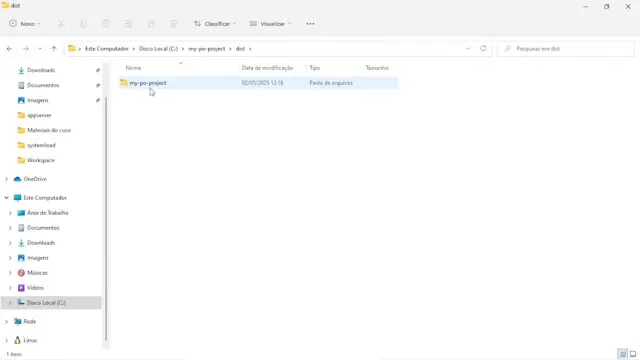Expand the address bar history dropdown
Image resolution: width=640 pixels, height=360 pixels.
[x=468, y=49]
